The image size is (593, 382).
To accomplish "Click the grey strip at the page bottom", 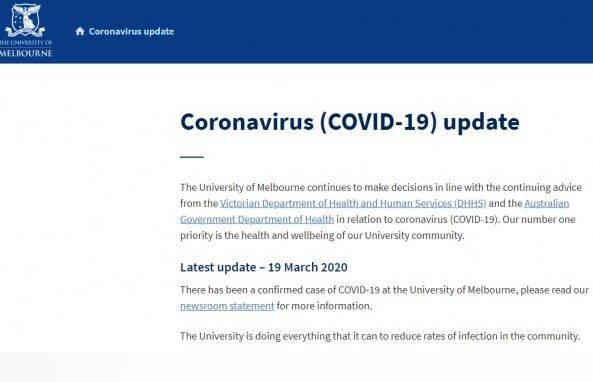I will click(296, 367).
